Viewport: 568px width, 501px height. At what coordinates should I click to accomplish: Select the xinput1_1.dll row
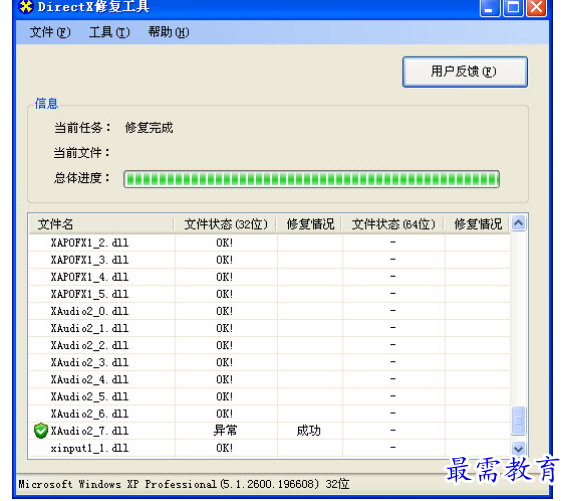coord(270,448)
